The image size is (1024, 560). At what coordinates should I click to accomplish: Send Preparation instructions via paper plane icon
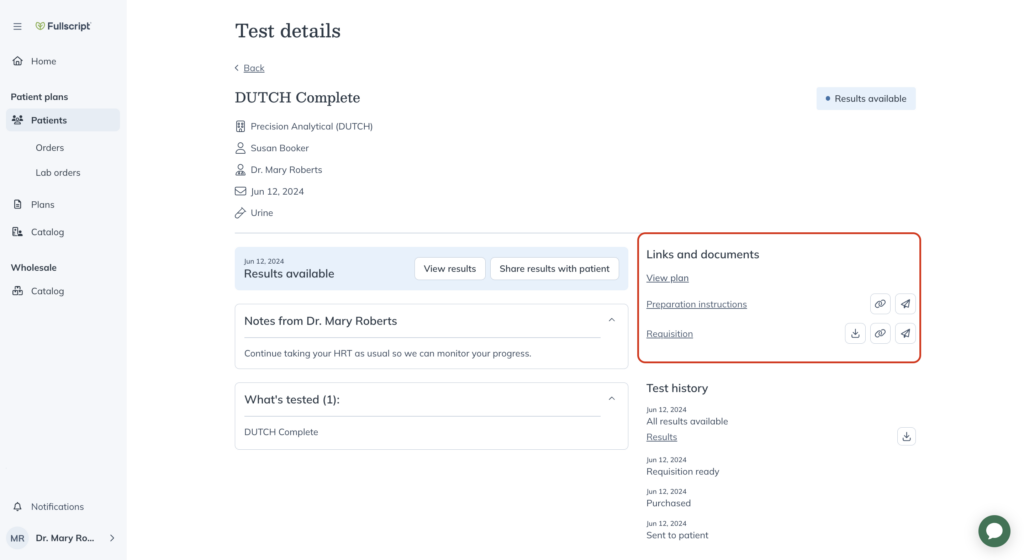point(905,304)
